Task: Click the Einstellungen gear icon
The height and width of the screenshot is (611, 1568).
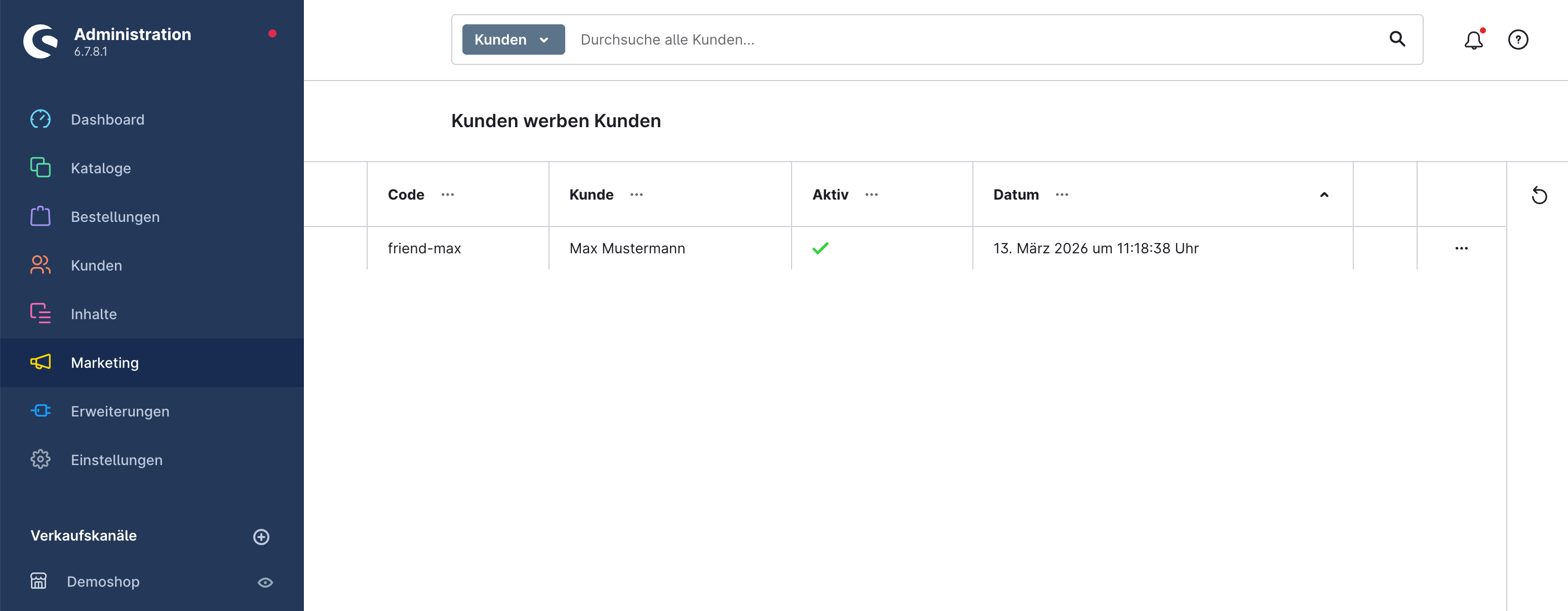Action: click(40, 460)
